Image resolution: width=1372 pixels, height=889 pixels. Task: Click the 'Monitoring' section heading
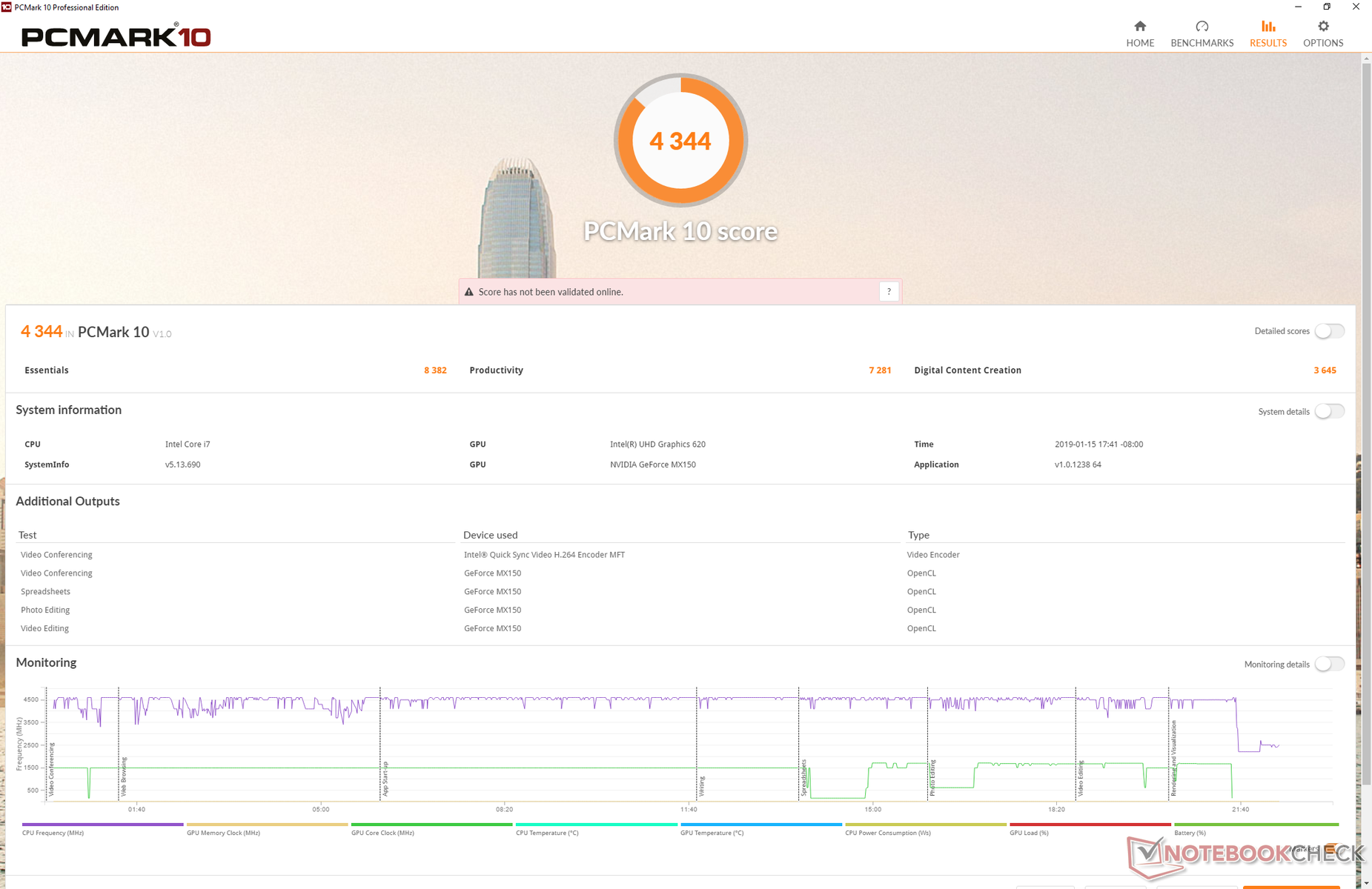click(46, 662)
